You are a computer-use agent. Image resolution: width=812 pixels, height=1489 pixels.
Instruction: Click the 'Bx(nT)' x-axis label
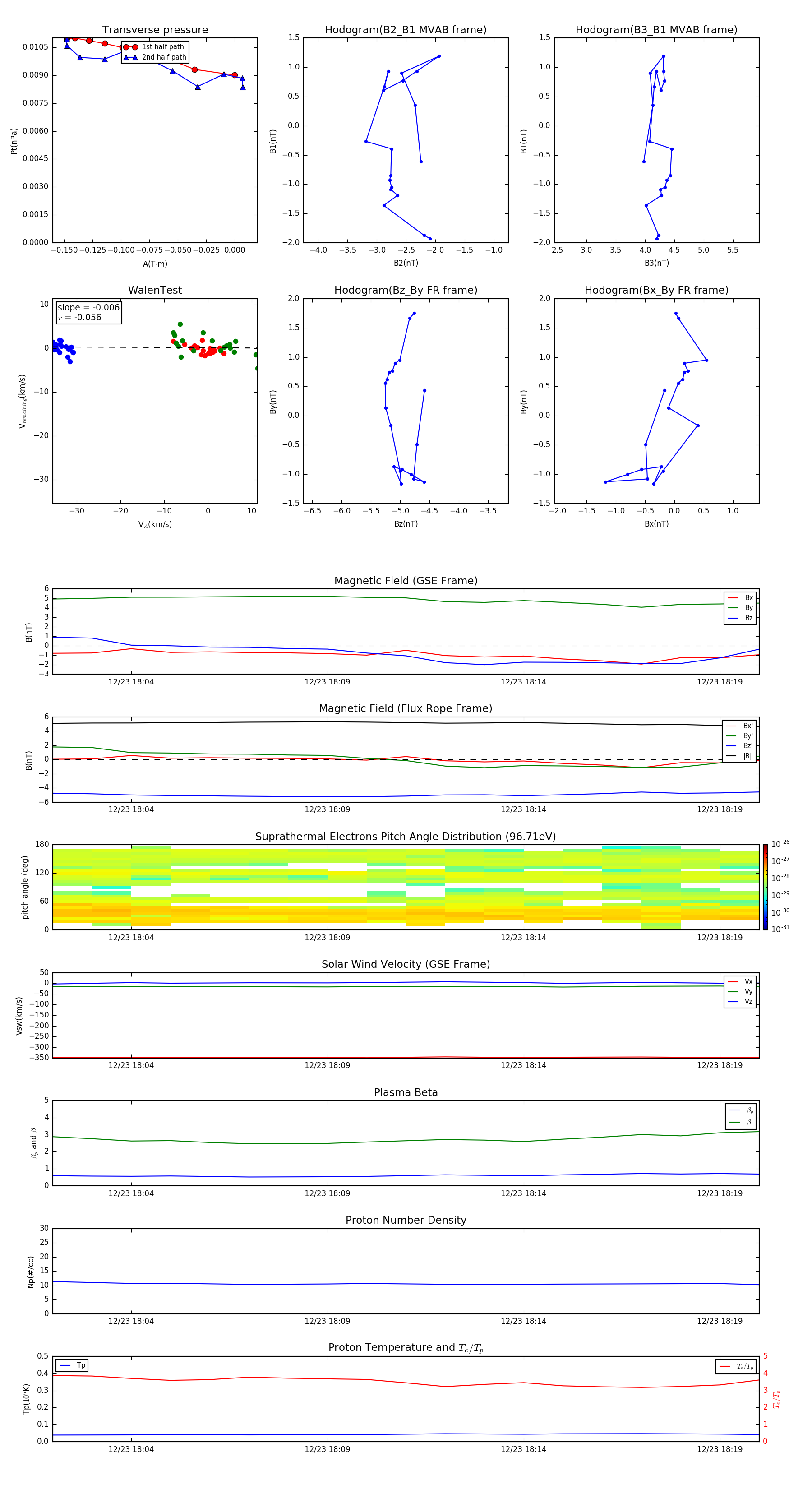pyautogui.click(x=656, y=524)
